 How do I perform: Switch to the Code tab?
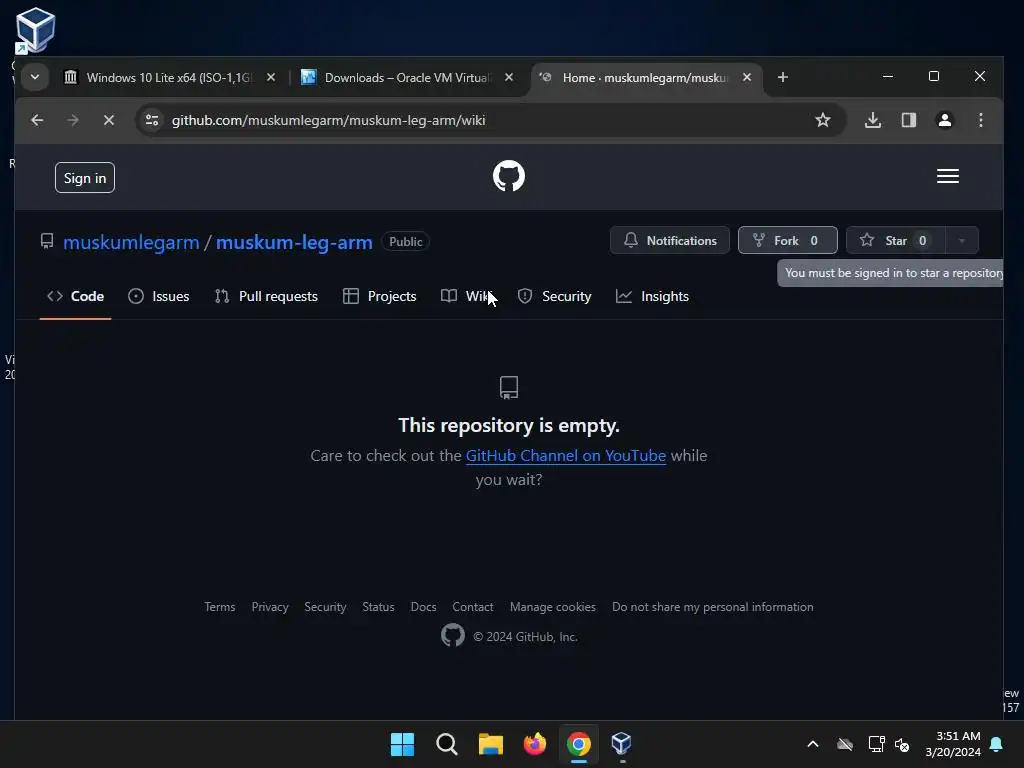tap(75, 296)
